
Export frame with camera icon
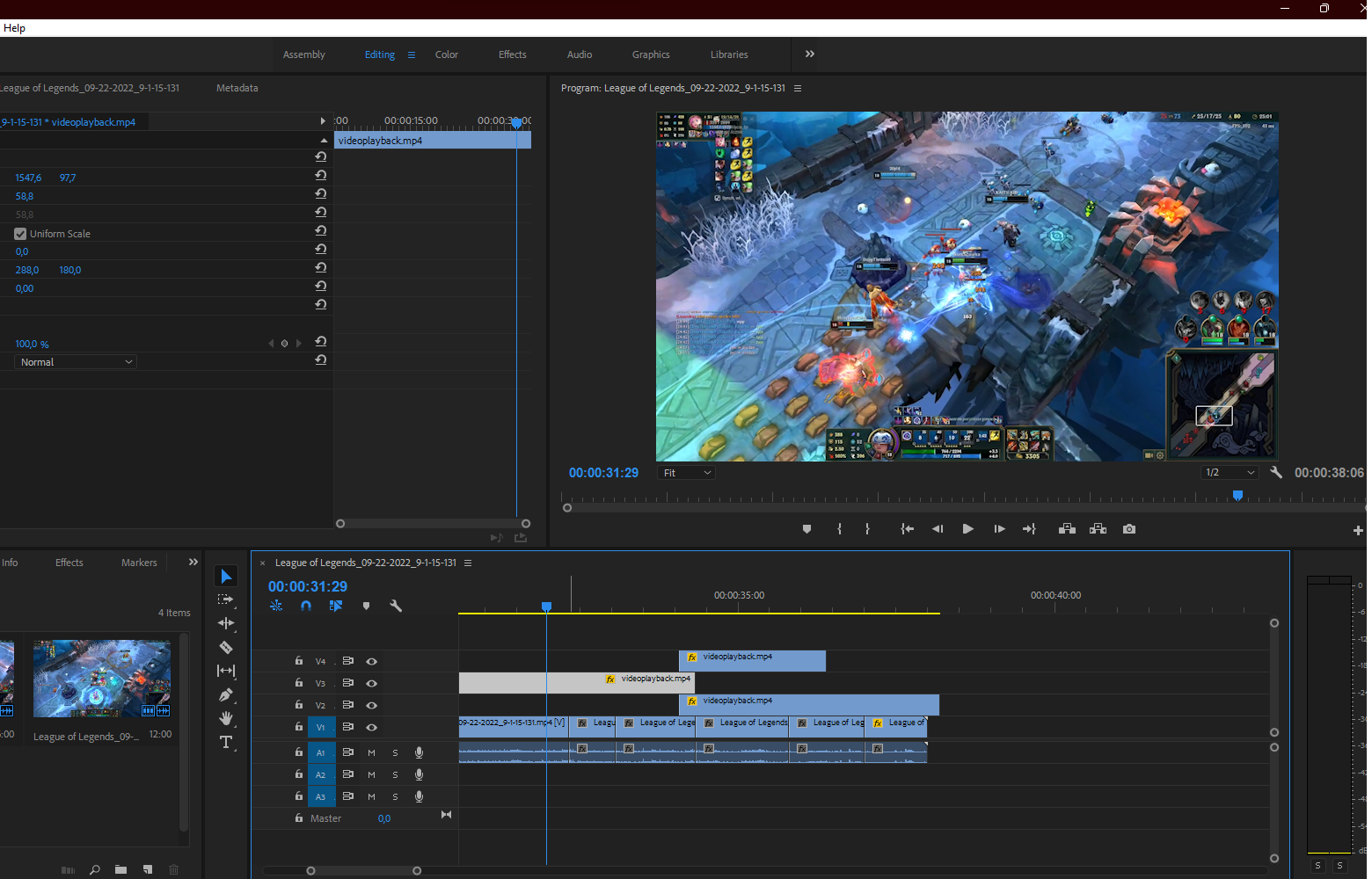(1129, 529)
